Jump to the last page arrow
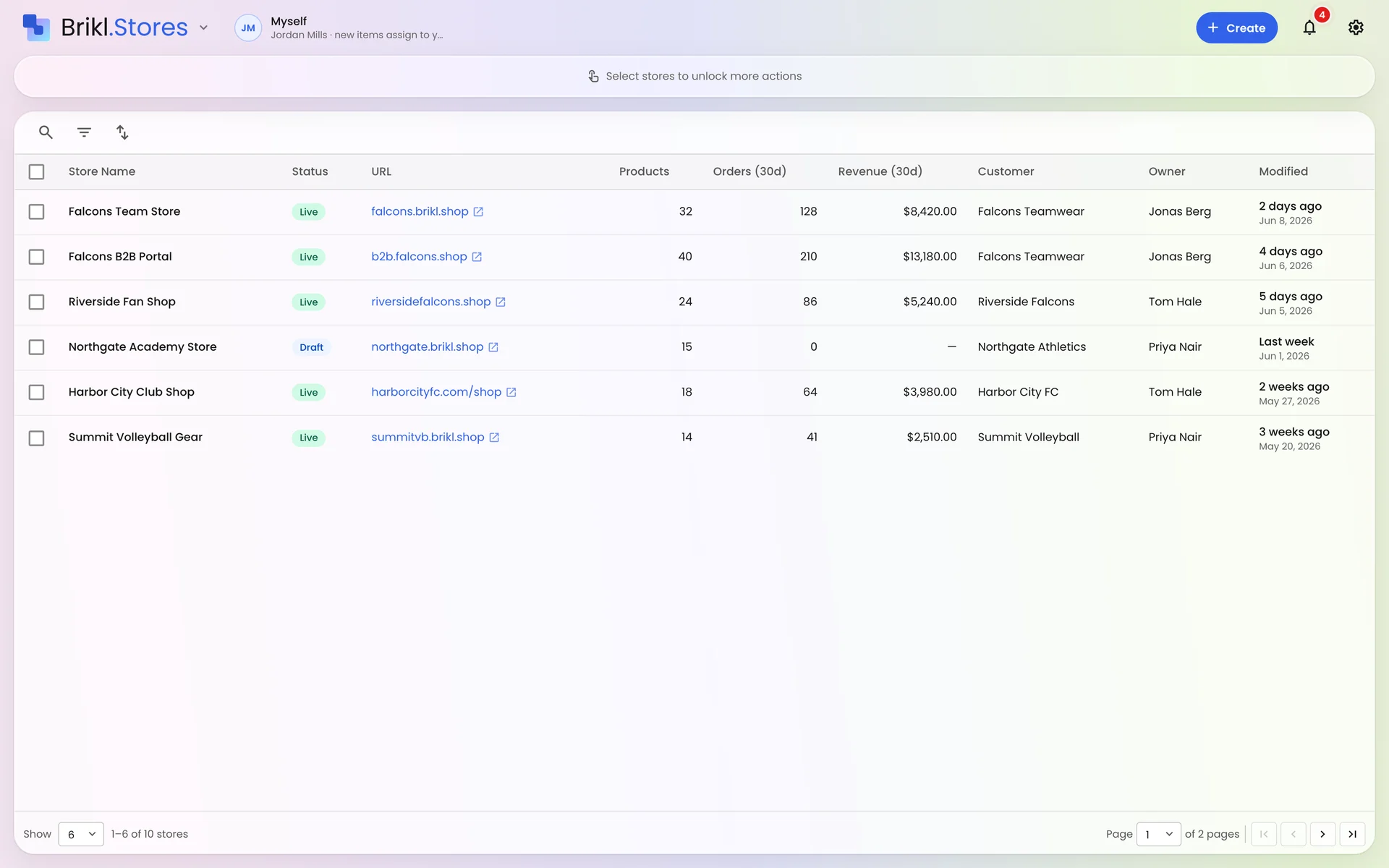Image resolution: width=1389 pixels, height=868 pixels. 1352,834
